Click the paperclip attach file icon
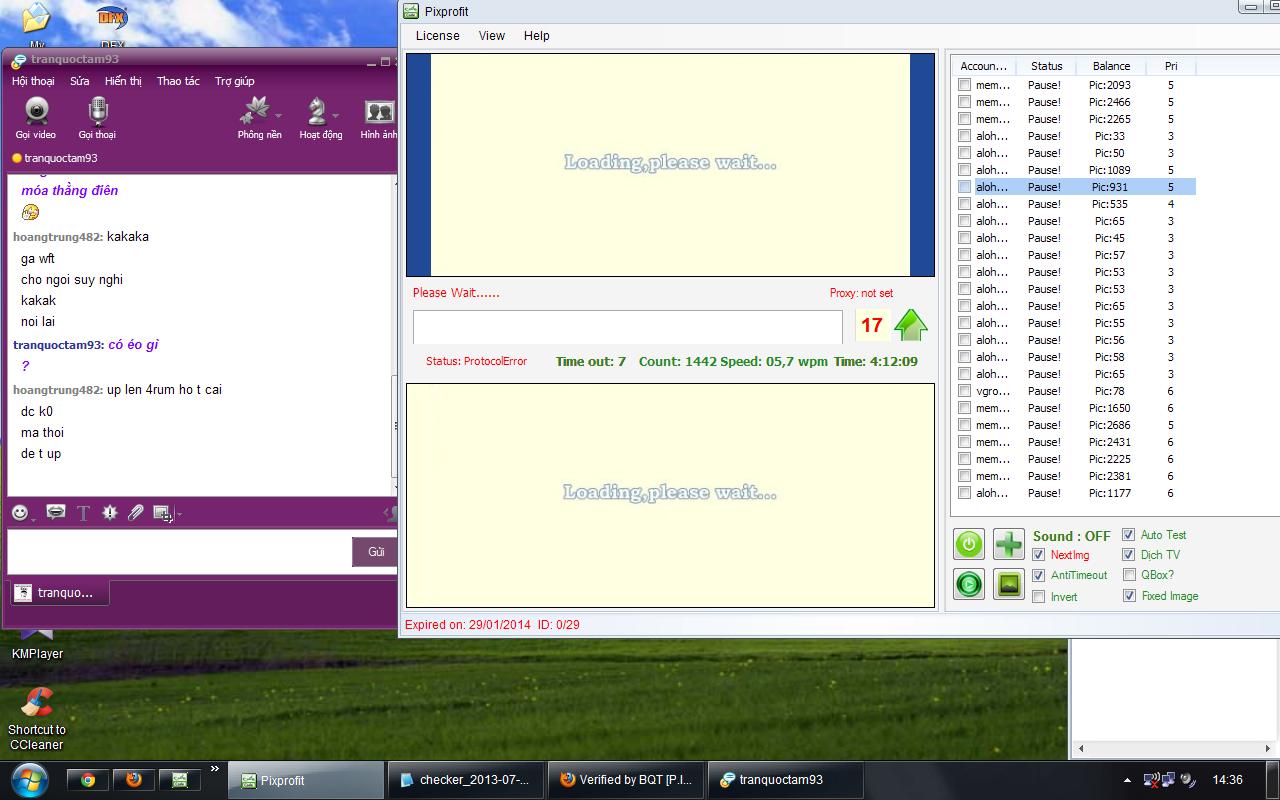The width and height of the screenshot is (1280, 800). coord(135,513)
